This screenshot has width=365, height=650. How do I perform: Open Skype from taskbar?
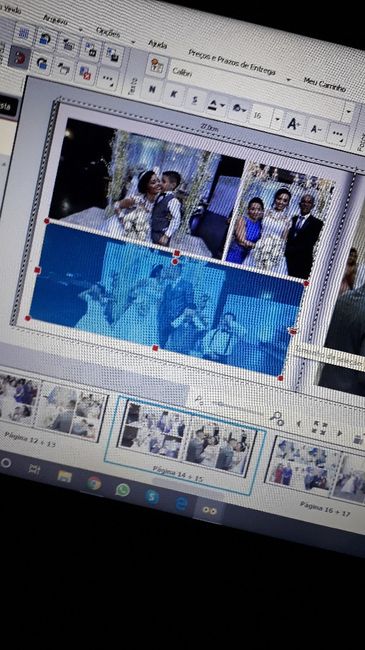pyautogui.click(x=152, y=497)
